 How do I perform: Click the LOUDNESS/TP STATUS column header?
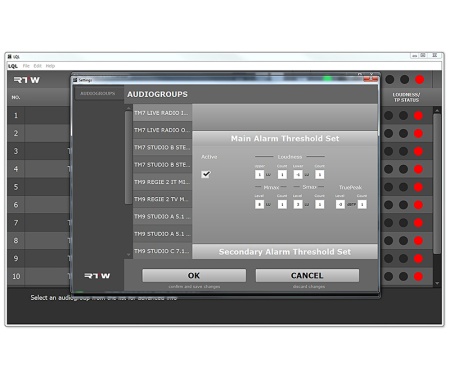coord(406,97)
